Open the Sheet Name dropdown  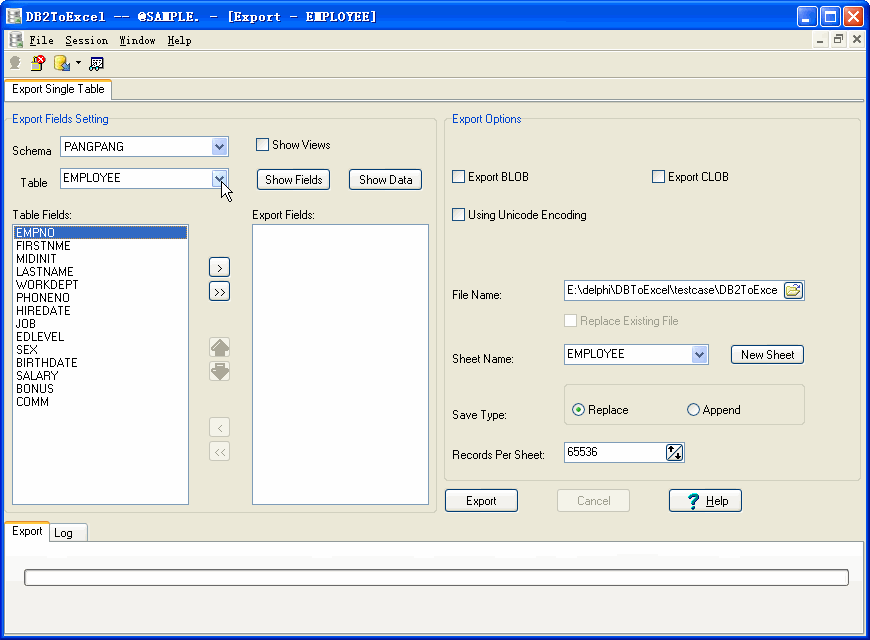pyautogui.click(x=700, y=354)
